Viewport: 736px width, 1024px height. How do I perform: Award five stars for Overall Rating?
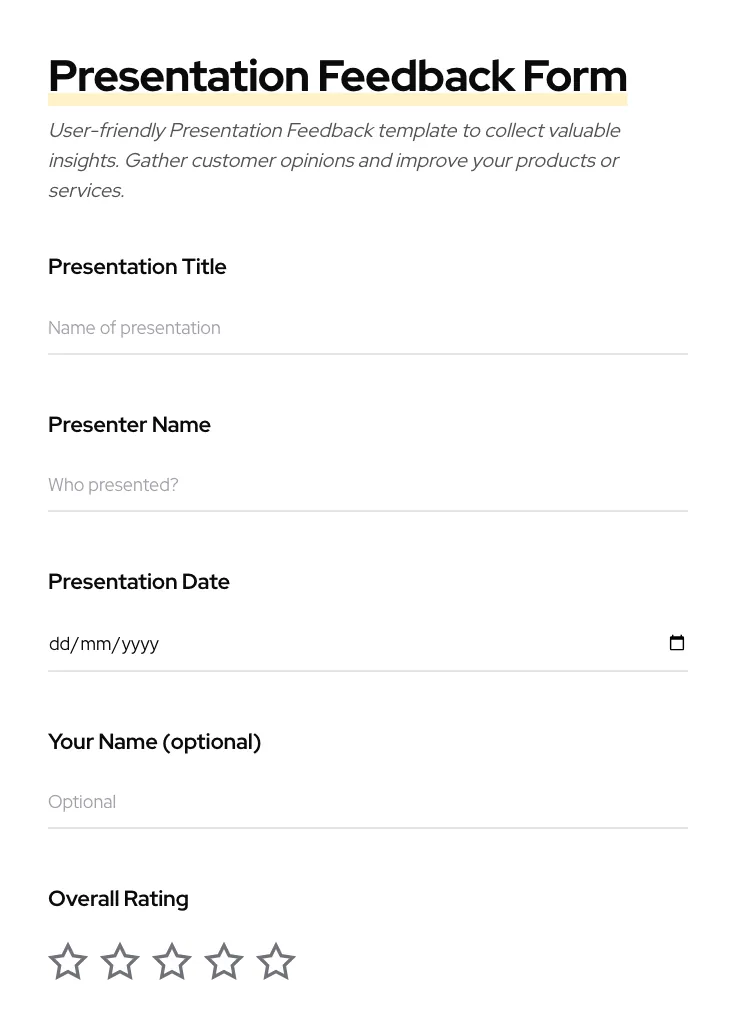point(276,961)
